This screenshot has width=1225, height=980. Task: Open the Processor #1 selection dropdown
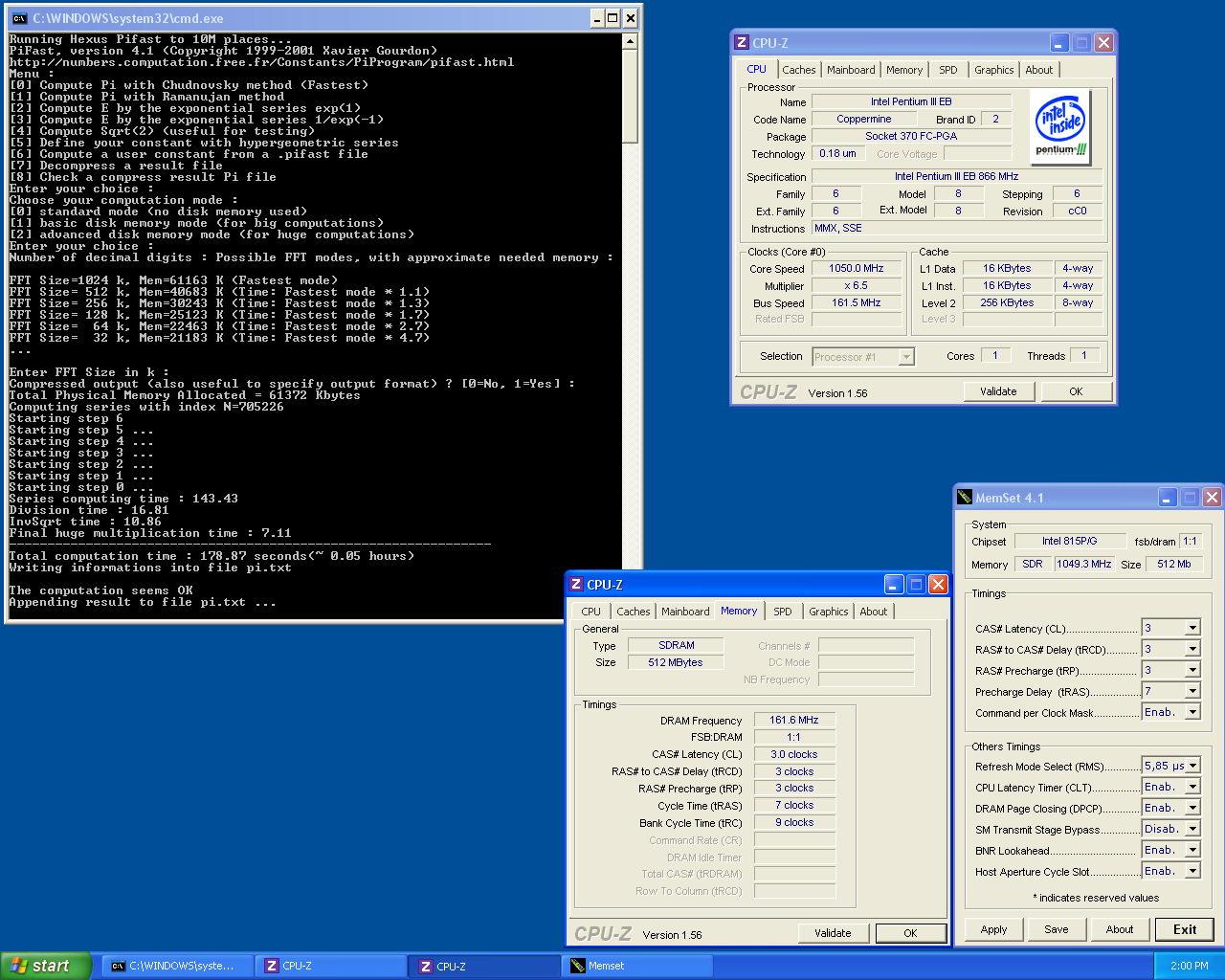906,357
